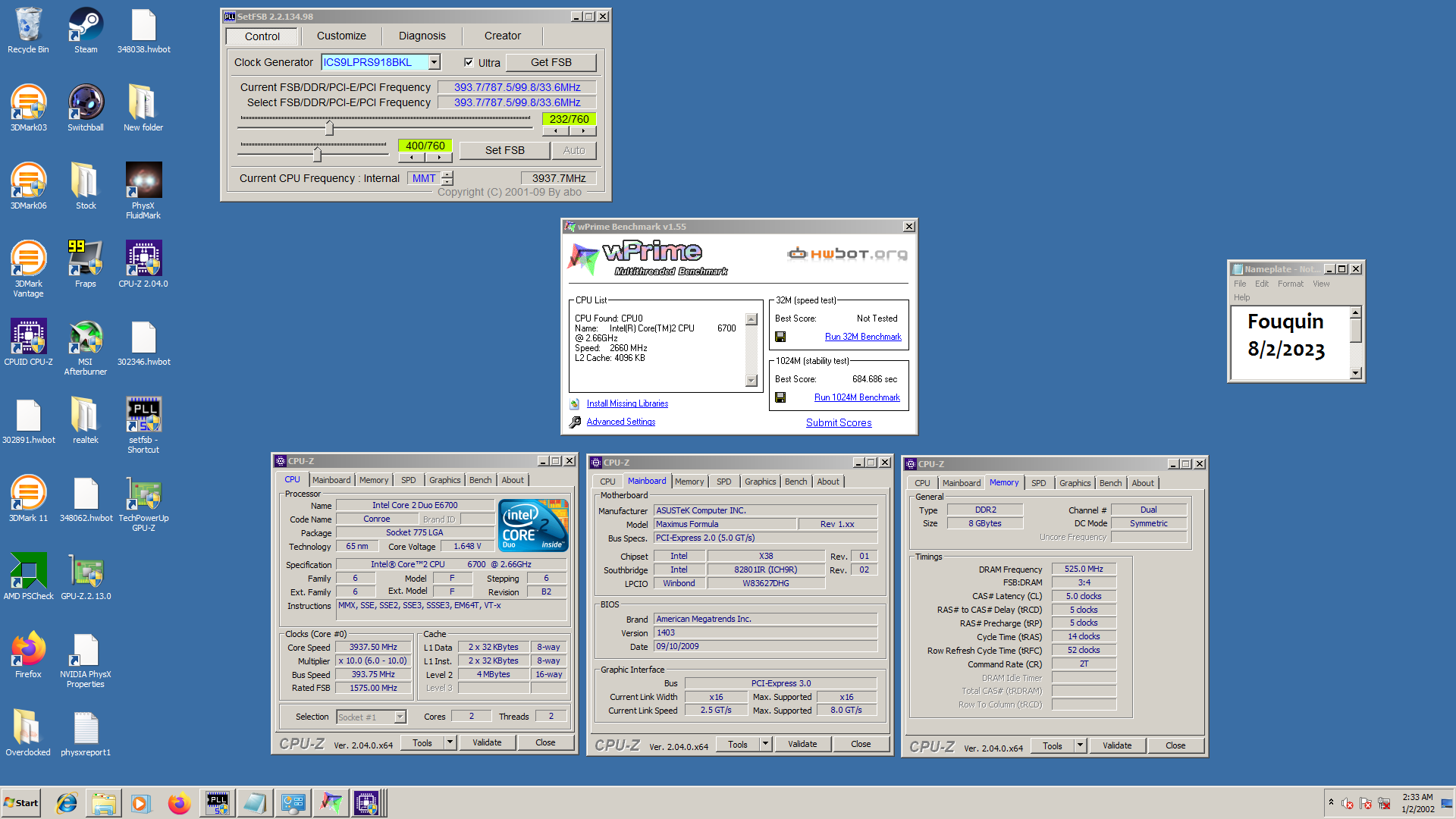The height and width of the screenshot is (819, 1456).
Task: Open Format menu in Notepad
Action: pos(1290,284)
